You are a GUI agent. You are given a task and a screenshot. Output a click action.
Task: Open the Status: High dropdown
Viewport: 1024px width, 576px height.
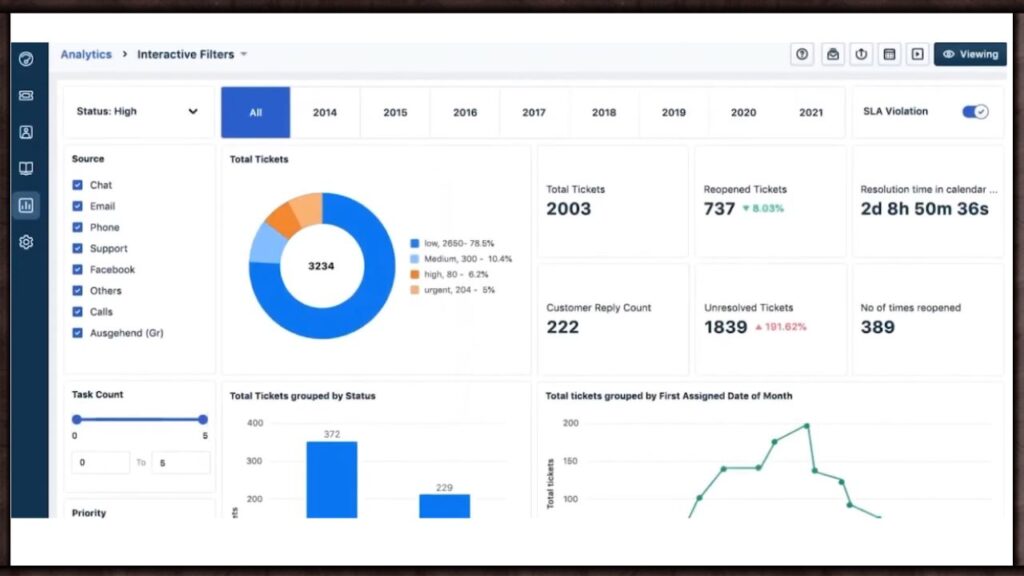pyautogui.click(x=138, y=112)
